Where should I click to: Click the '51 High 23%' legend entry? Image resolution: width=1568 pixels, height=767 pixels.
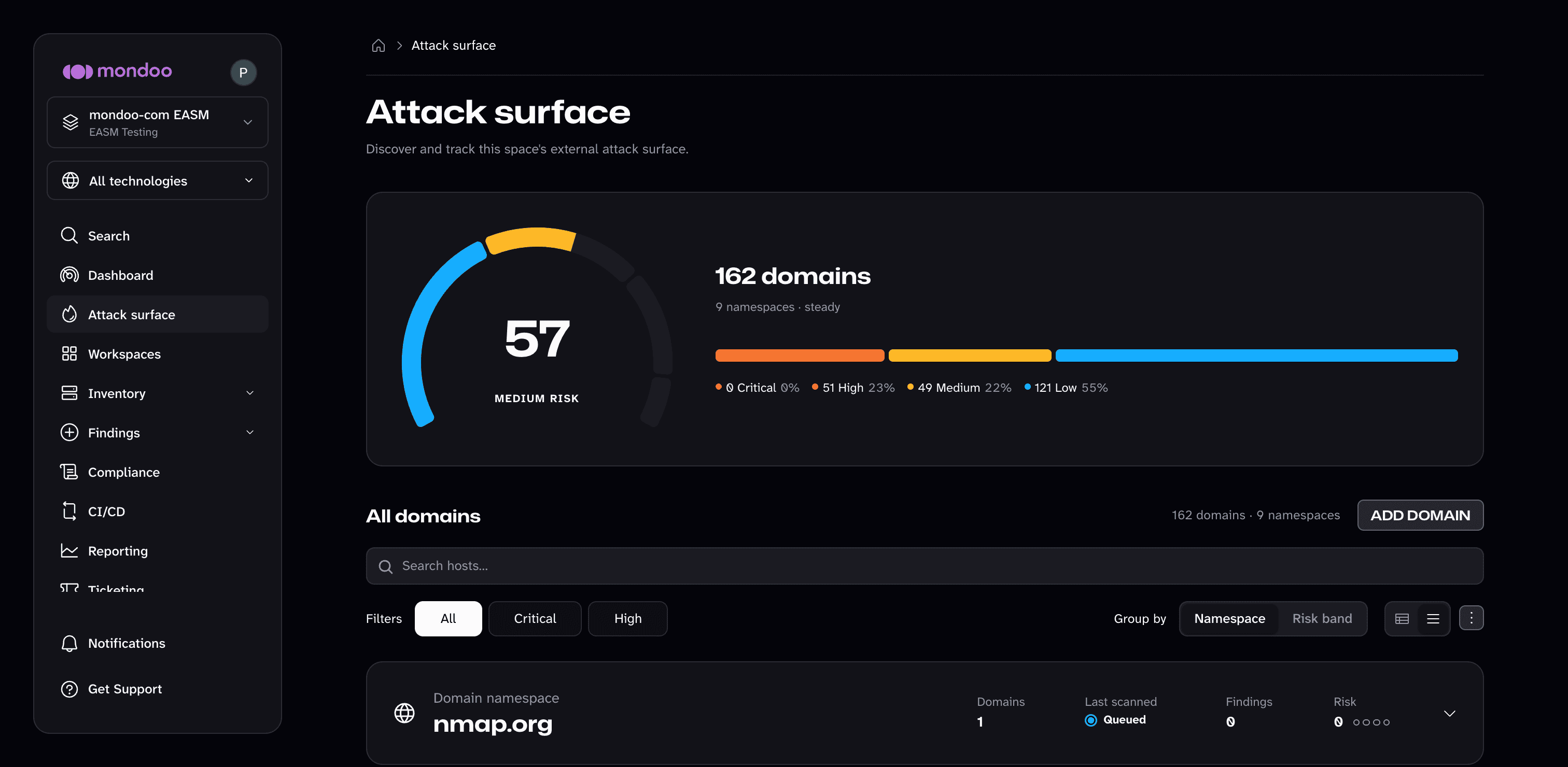pos(853,388)
